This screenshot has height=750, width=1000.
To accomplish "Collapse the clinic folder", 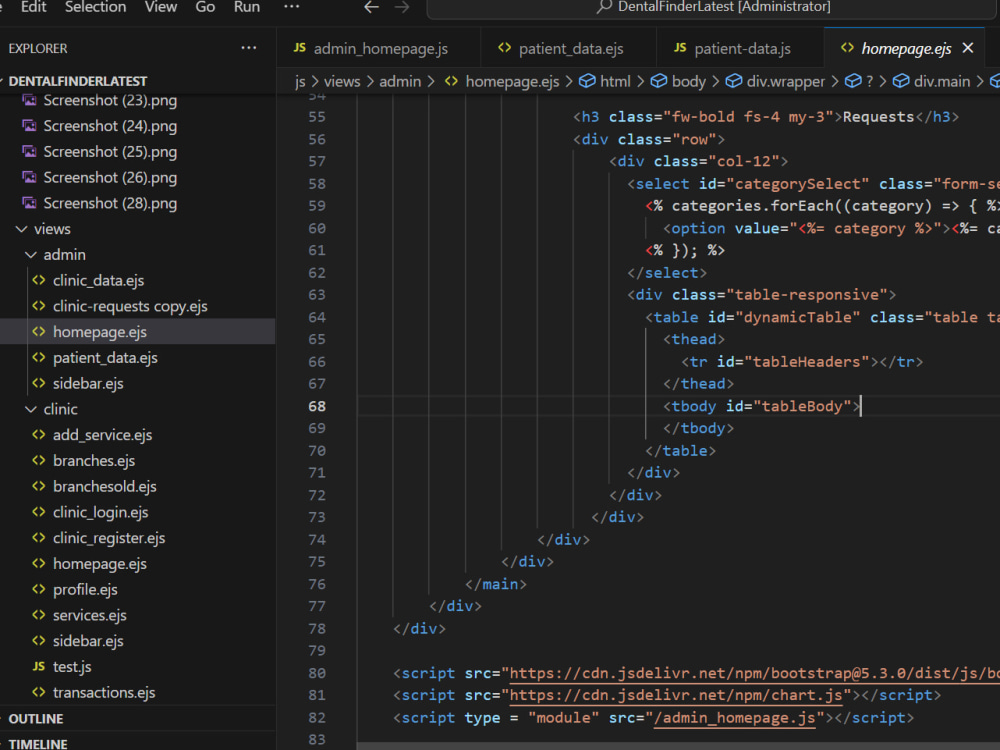I will (x=60, y=409).
